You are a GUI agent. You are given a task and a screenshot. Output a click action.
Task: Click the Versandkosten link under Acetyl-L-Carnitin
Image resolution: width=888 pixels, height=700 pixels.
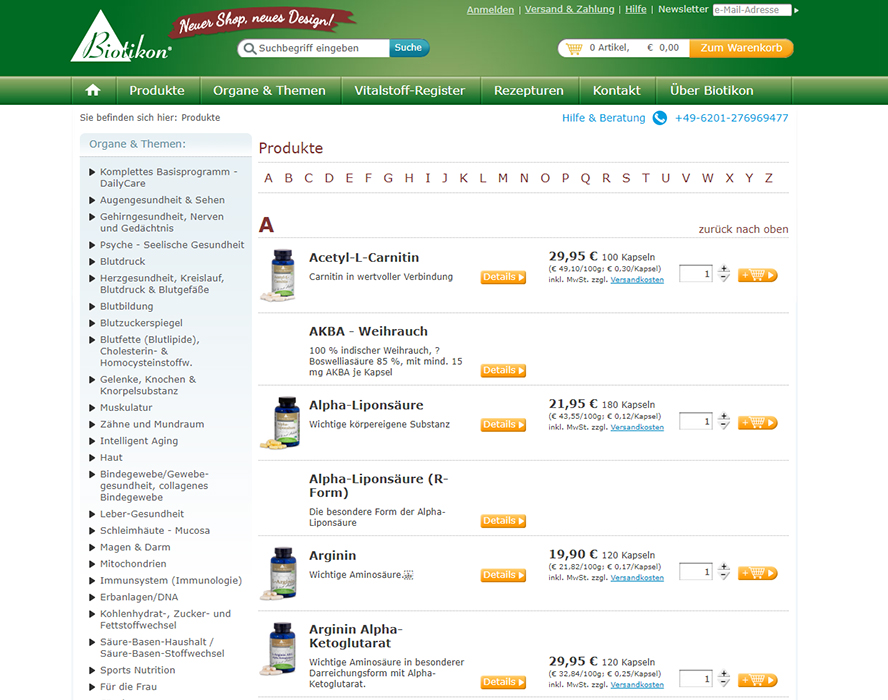pos(637,280)
